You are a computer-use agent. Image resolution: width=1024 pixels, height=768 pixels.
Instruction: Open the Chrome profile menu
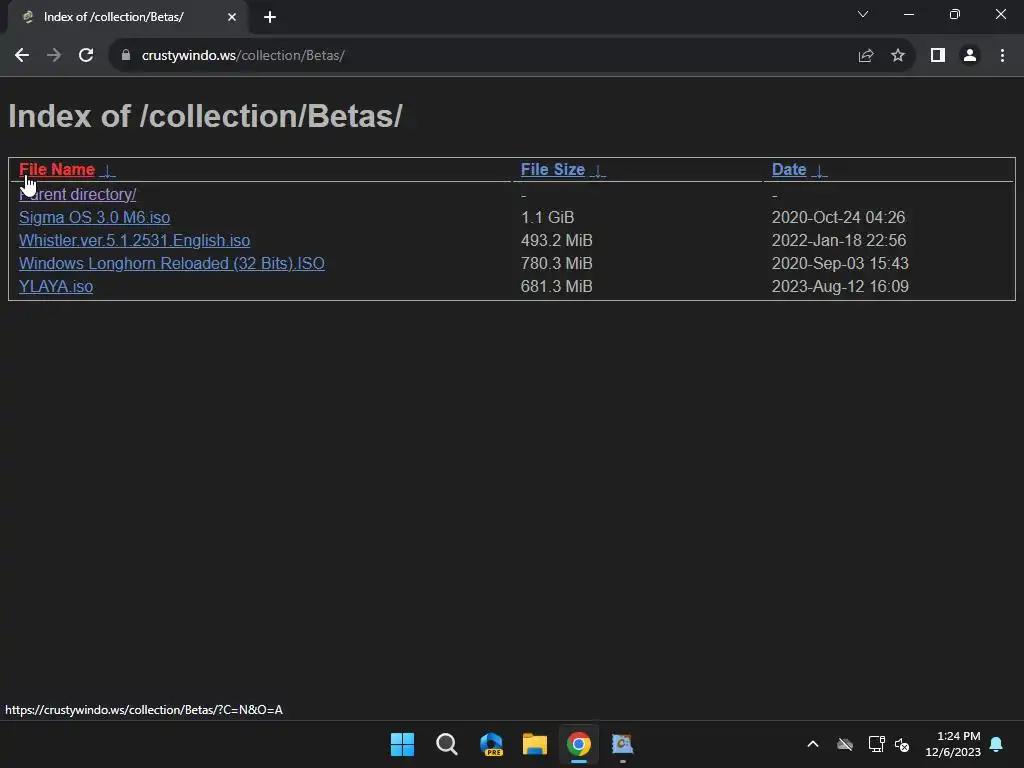[x=970, y=56]
